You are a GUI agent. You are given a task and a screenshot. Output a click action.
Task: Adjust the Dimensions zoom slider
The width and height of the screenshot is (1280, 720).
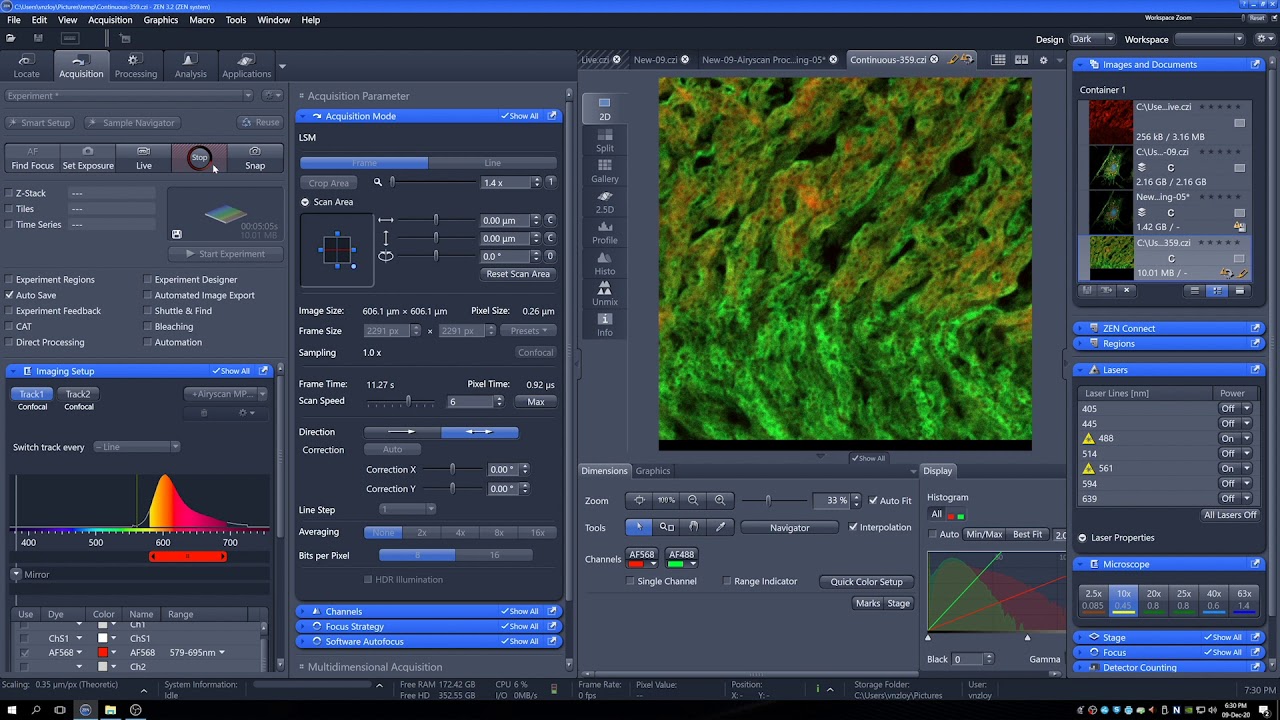coord(768,500)
